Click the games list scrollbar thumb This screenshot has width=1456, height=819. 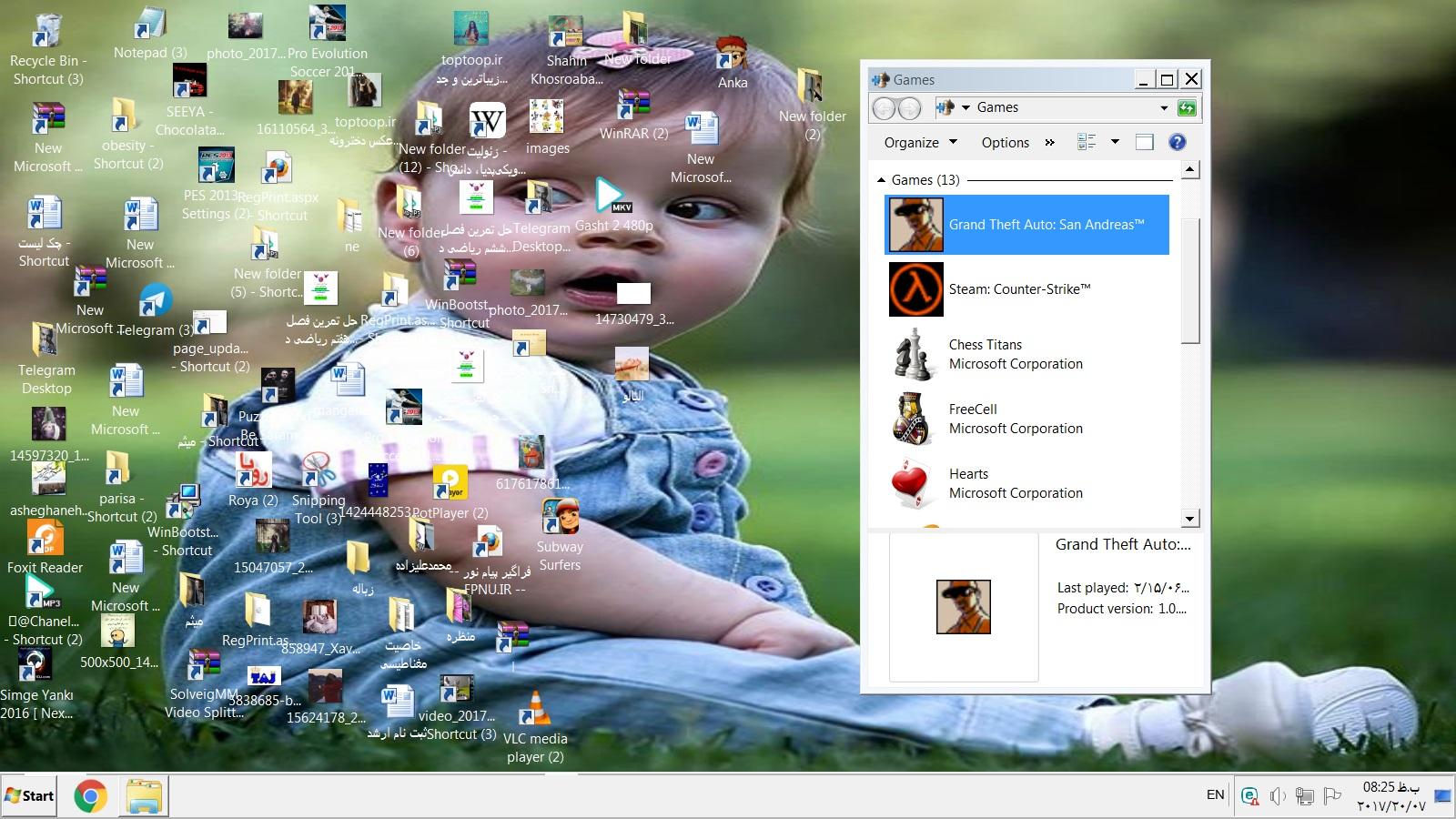click(1190, 281)
